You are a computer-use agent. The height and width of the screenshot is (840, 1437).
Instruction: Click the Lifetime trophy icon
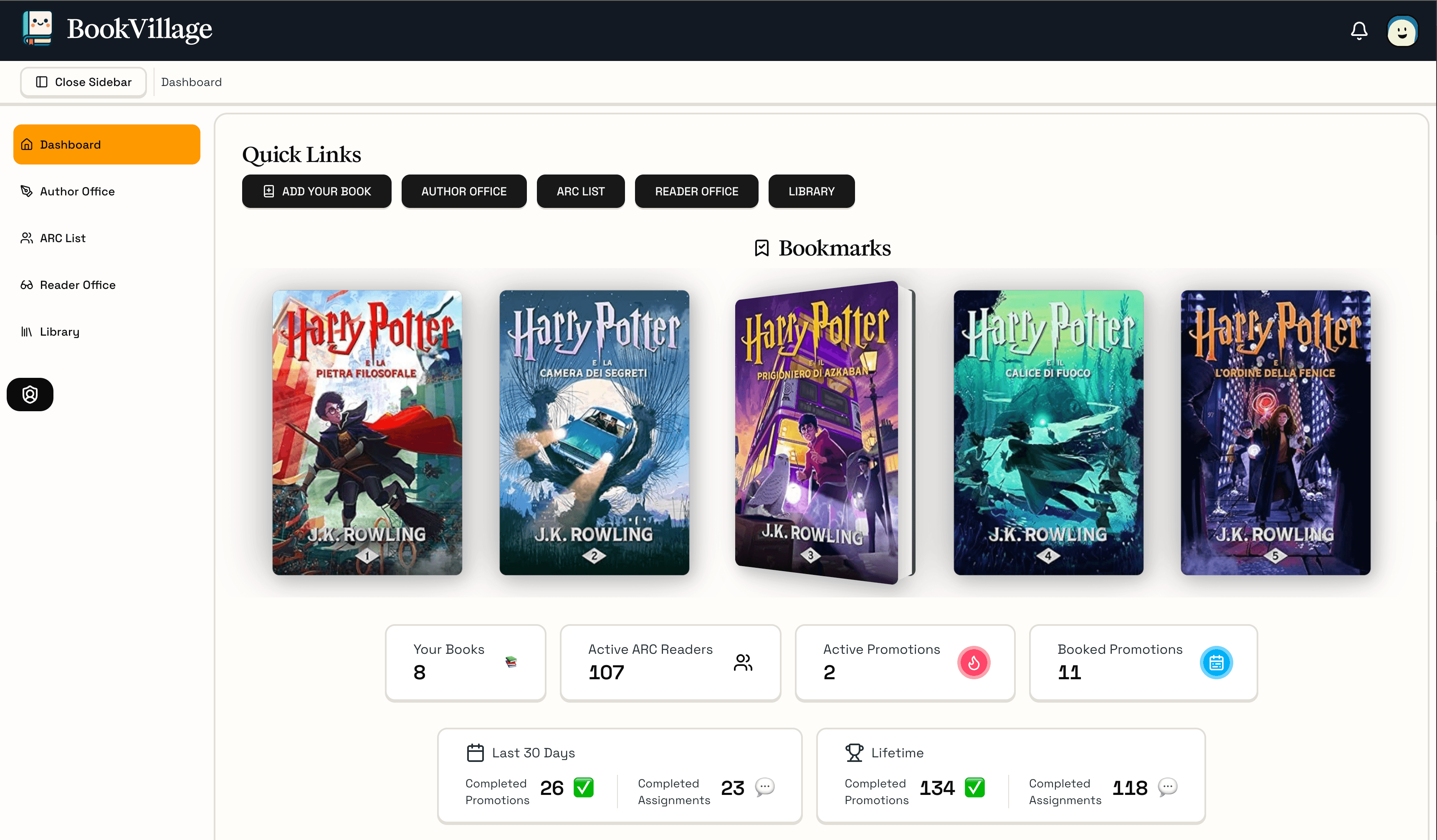point(854,753)
